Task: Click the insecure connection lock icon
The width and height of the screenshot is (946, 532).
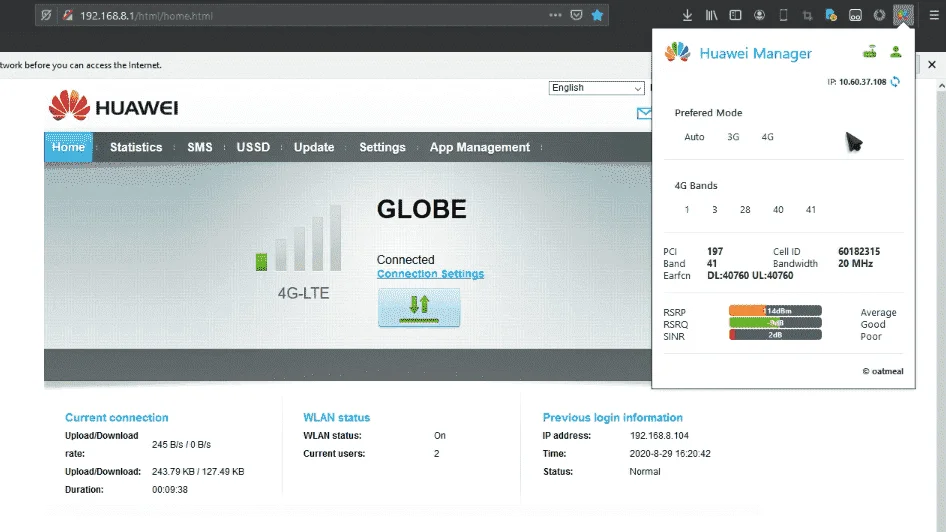Action: pos(68,16)
